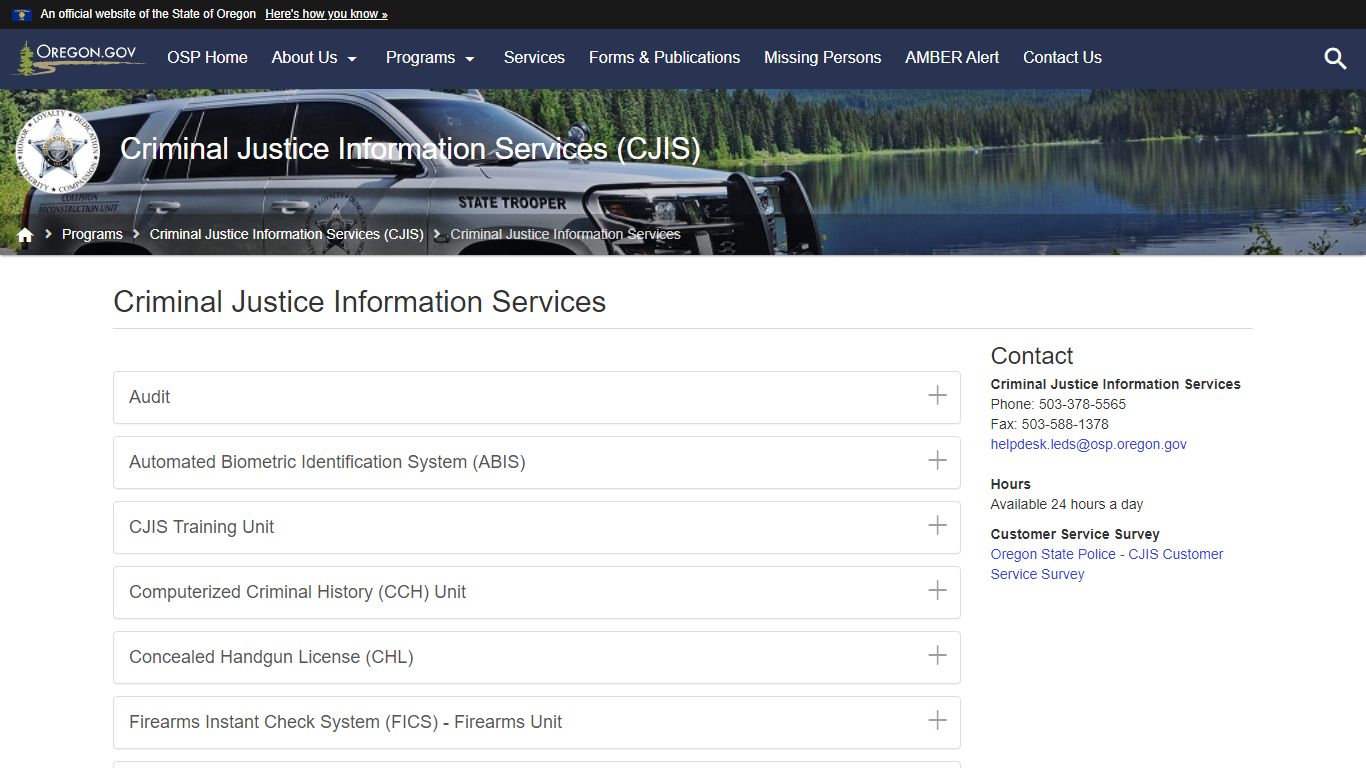Click the Oregon flag icon in top banner
The height and width of the screenshot is (768, 1366).
click(22, 14)
